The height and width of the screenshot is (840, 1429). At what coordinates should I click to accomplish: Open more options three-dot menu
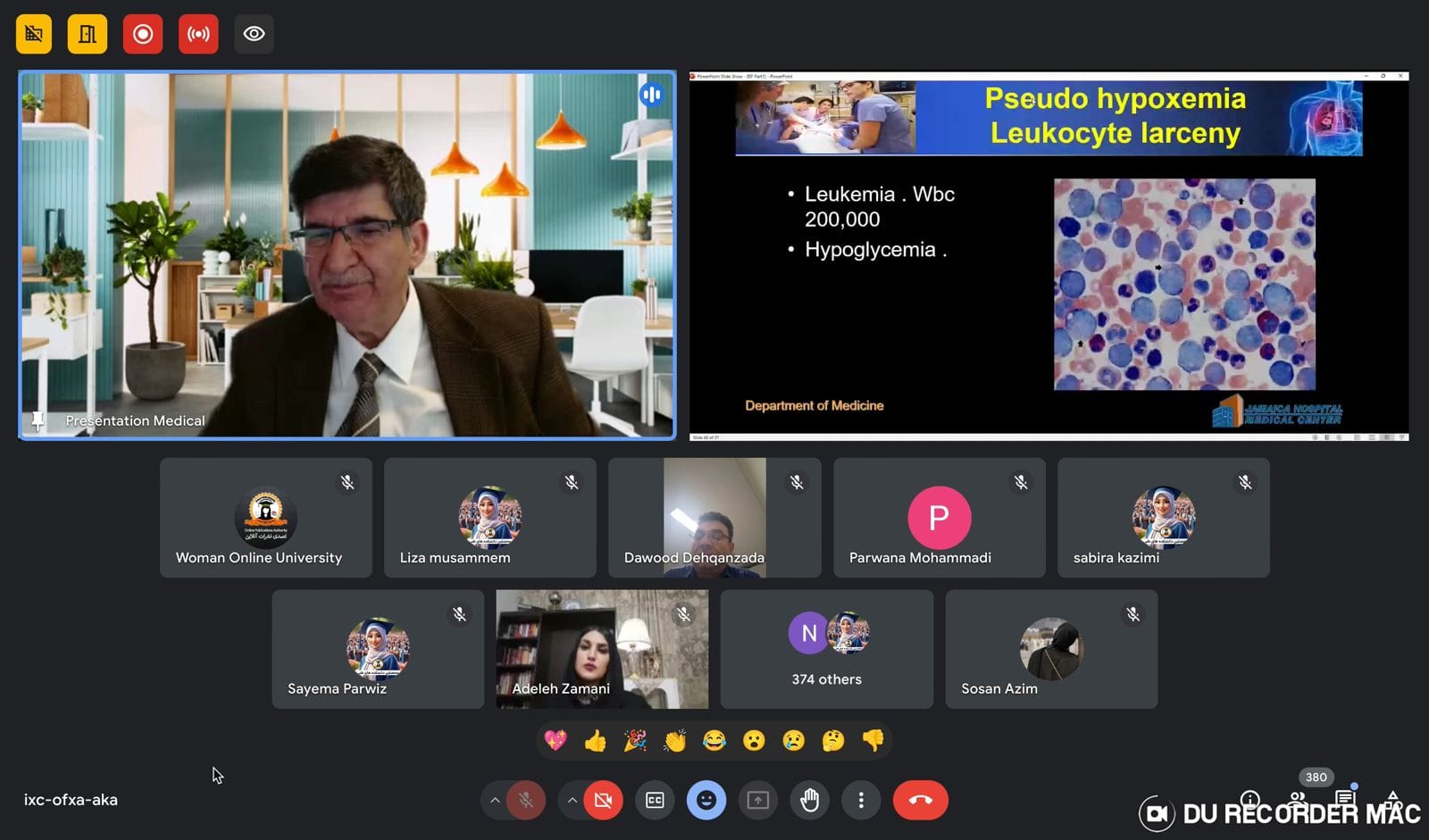point(861,801)
